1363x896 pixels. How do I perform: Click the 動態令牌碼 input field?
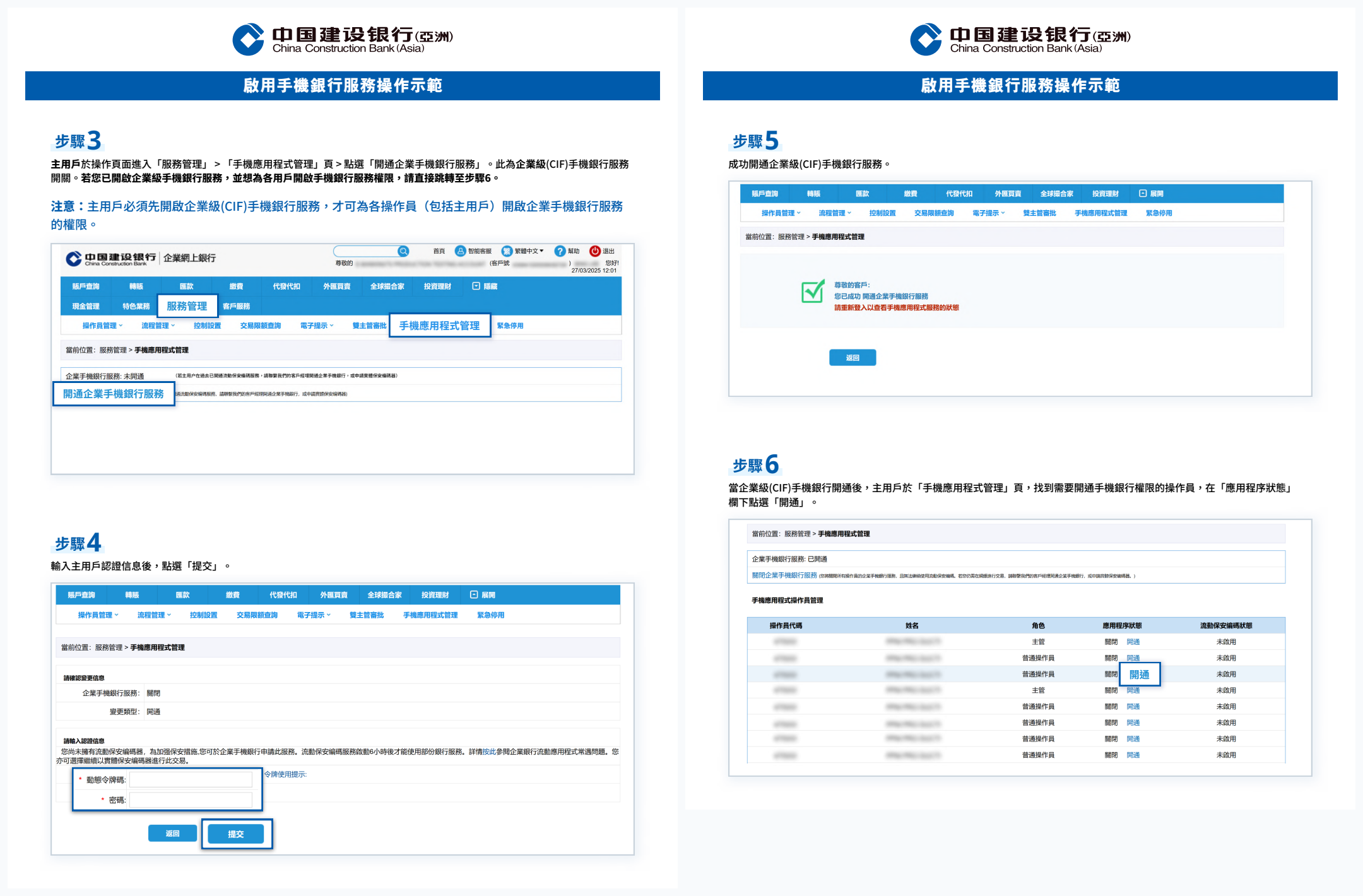coord(191,780)
